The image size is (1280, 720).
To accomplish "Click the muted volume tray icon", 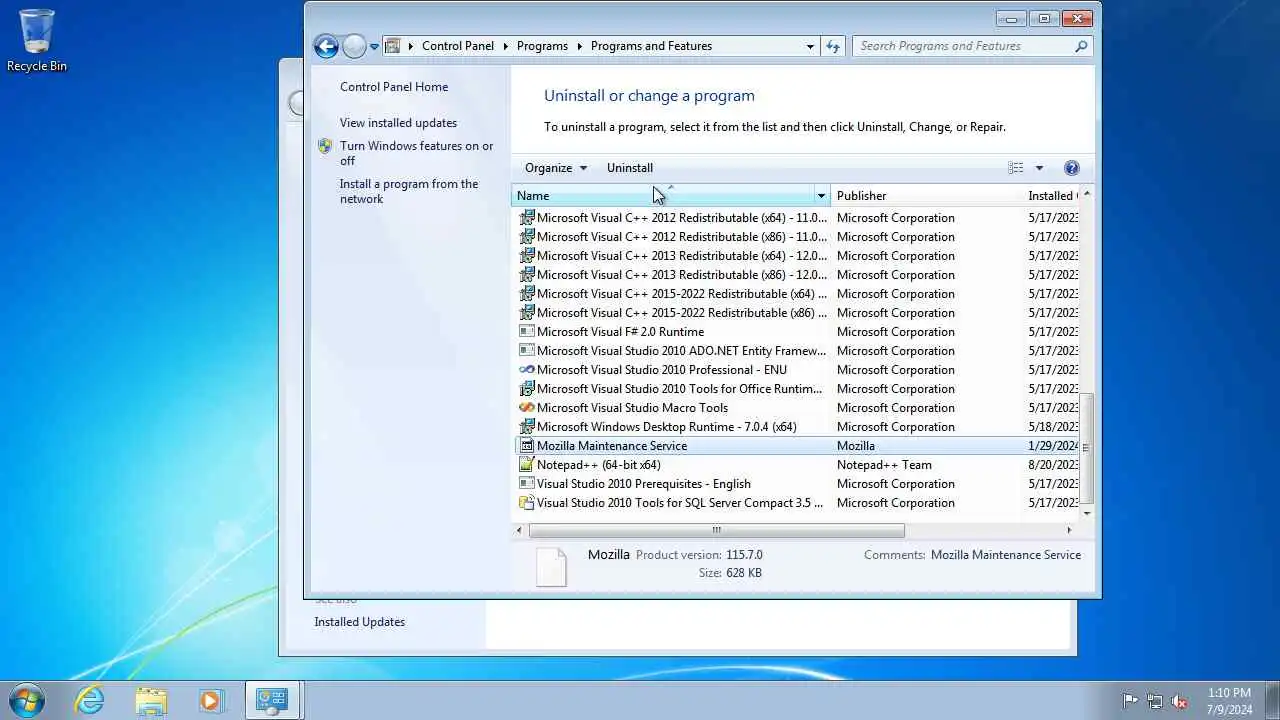I will [x=1180, y=701].
